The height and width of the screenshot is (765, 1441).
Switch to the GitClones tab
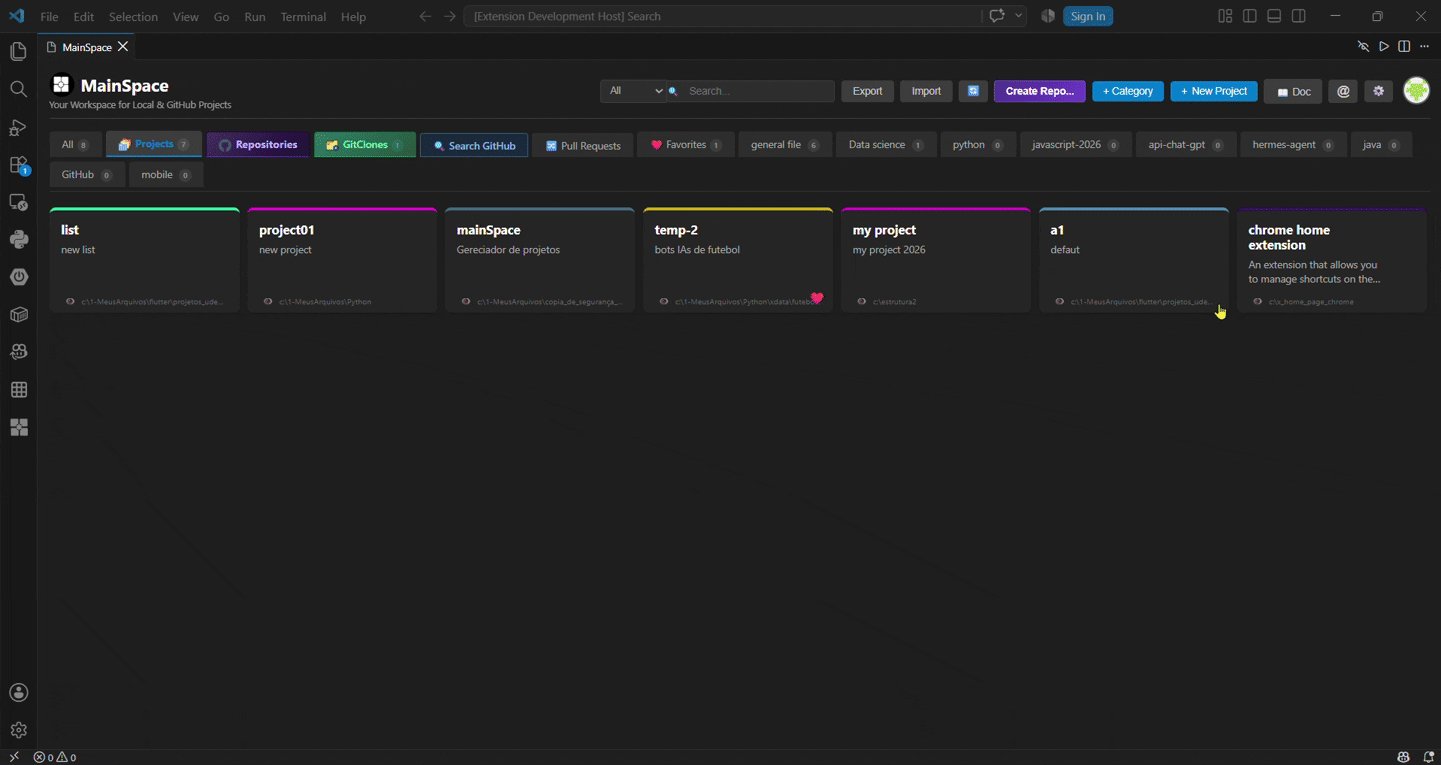coord(365,145)
